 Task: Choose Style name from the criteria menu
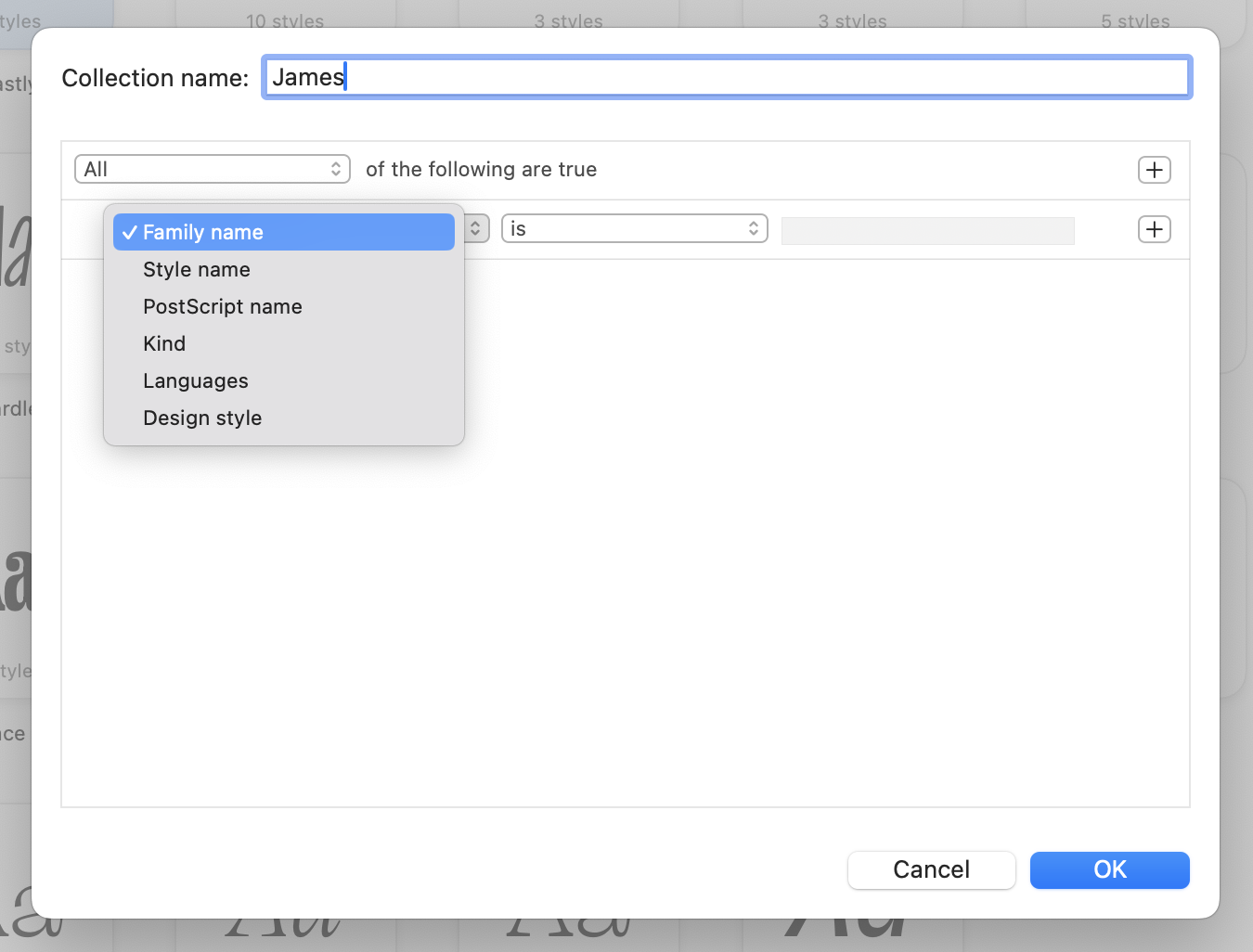196,269
